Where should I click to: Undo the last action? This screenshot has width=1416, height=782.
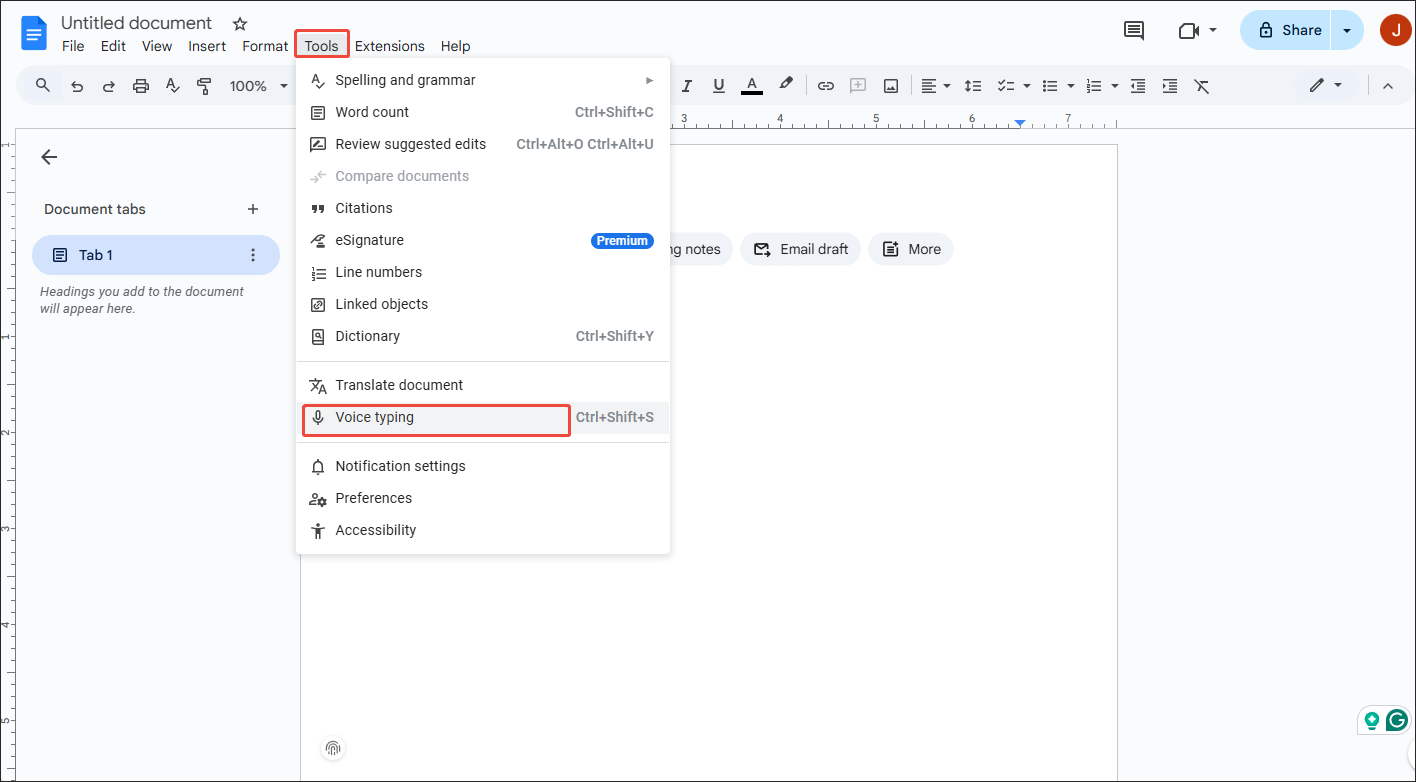tap(77, 85)
